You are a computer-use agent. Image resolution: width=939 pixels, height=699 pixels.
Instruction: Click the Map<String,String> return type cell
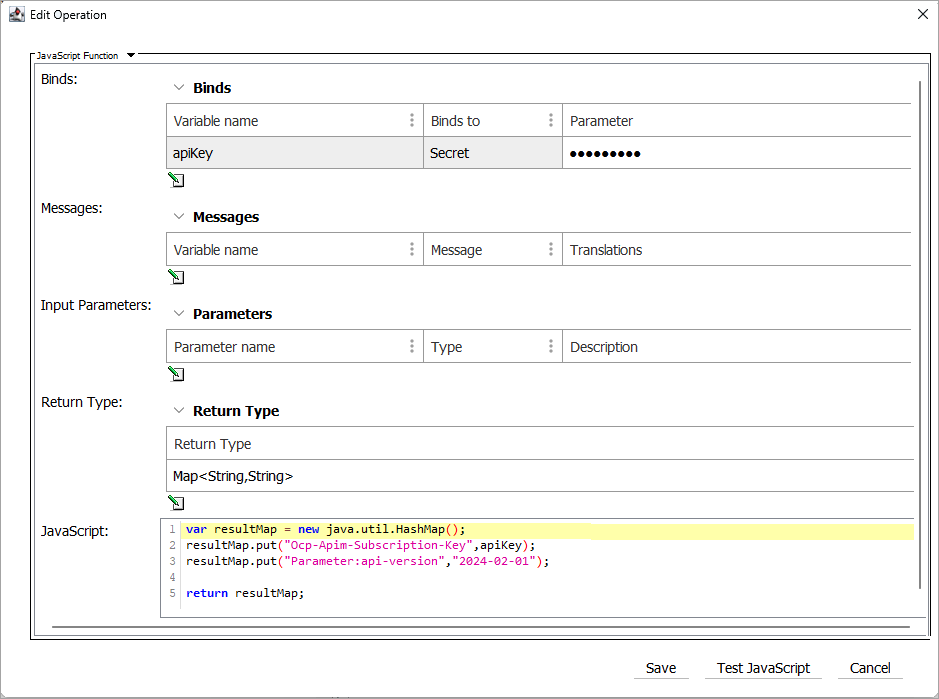point(538,476)
